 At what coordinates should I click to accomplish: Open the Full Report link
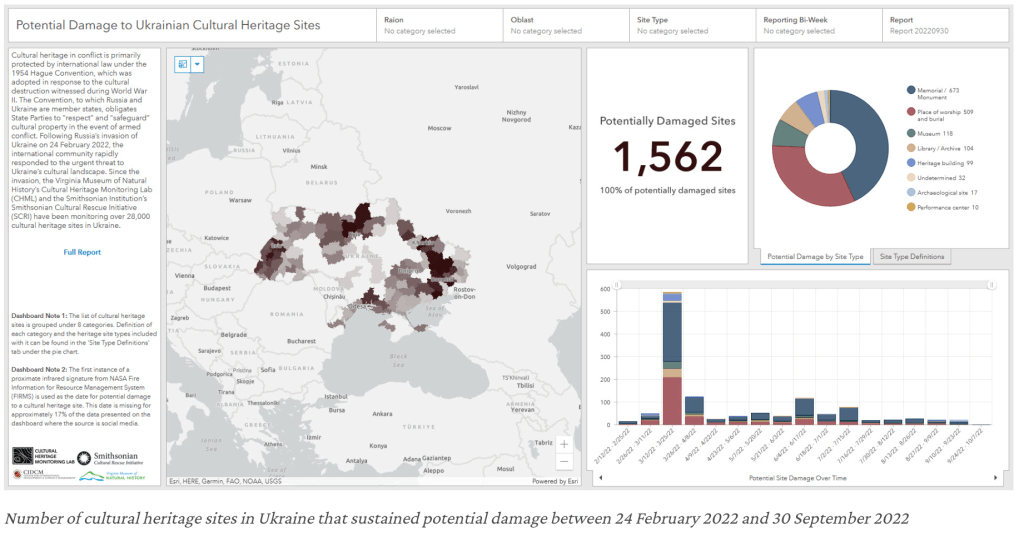pos(82,252)
